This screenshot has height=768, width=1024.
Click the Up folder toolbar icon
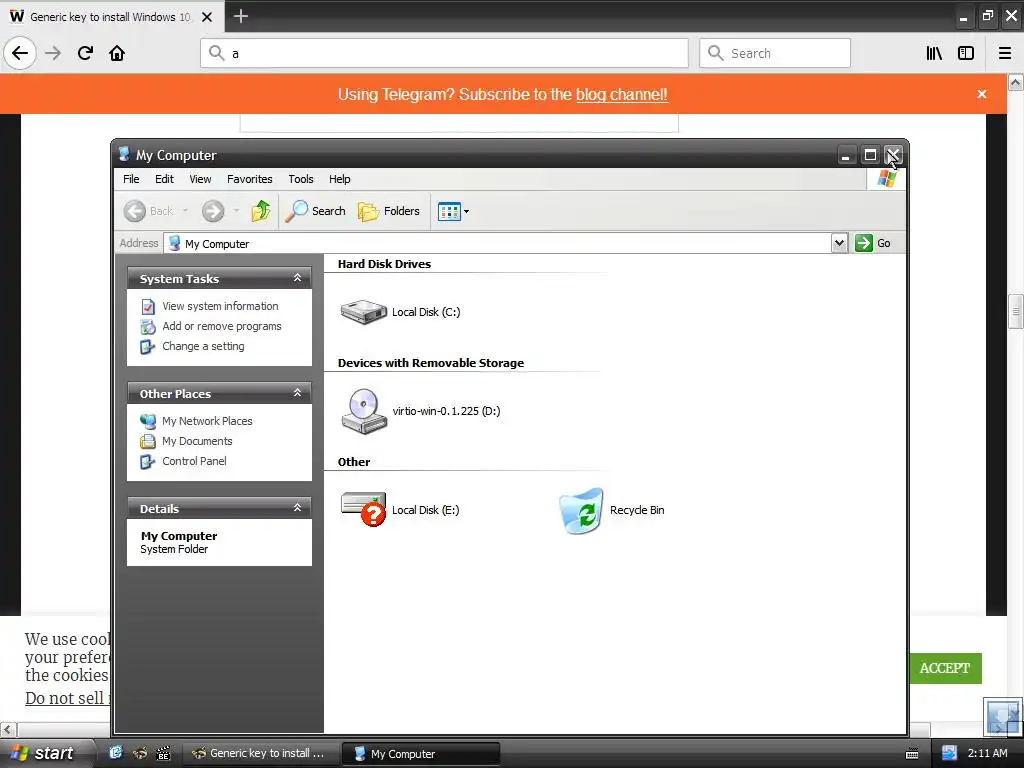pyautogui.click(x=261, y=211)
